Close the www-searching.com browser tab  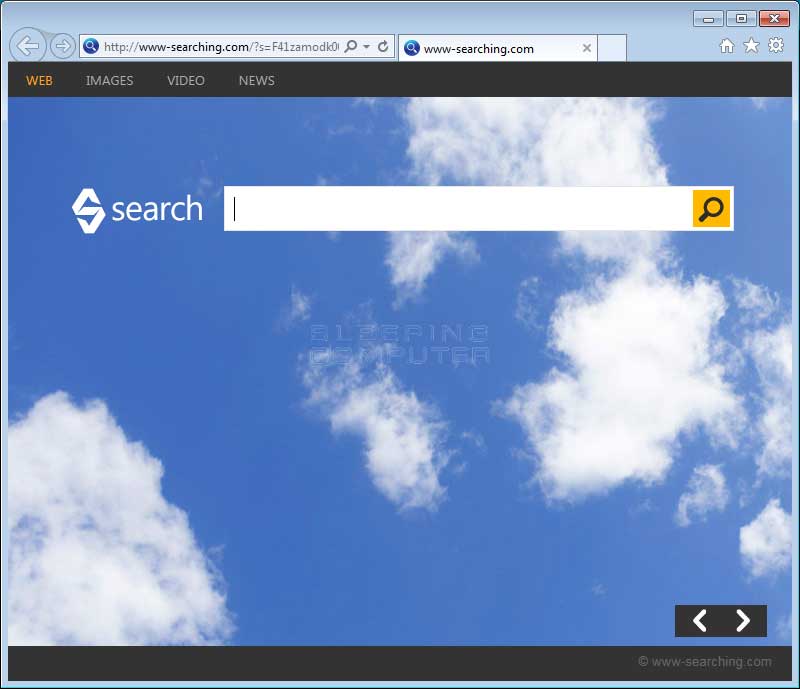(587, 48)
